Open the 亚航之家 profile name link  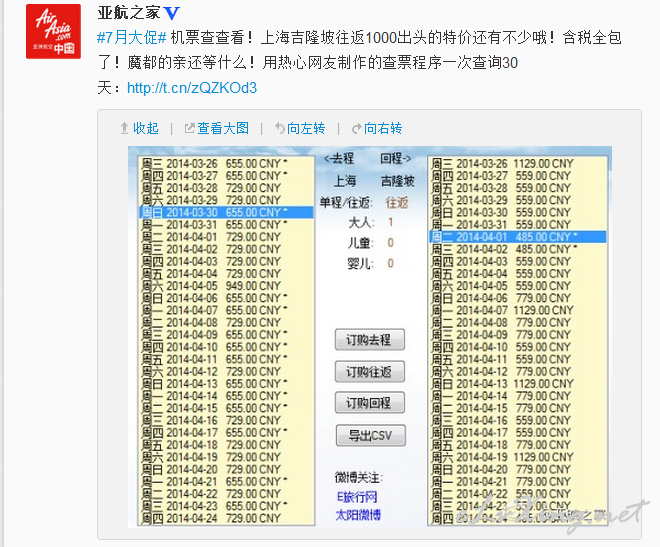(129, 13)
